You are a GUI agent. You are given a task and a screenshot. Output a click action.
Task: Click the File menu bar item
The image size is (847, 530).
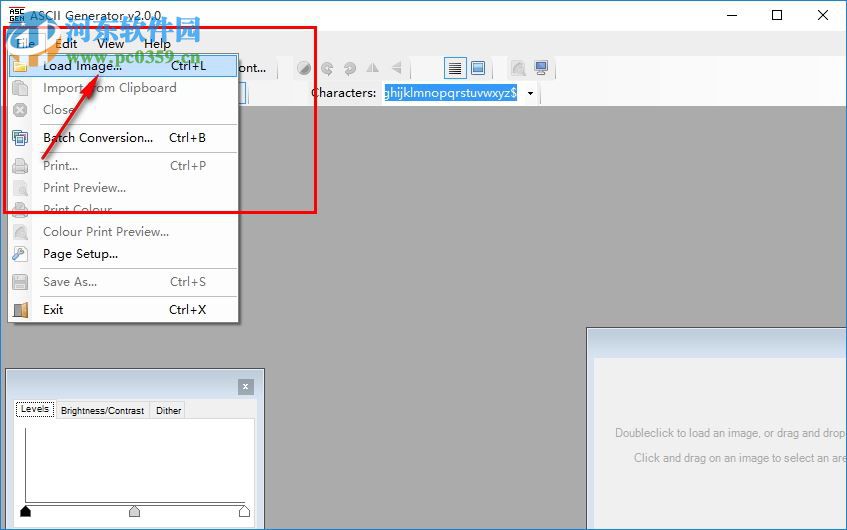click(25, 43)
